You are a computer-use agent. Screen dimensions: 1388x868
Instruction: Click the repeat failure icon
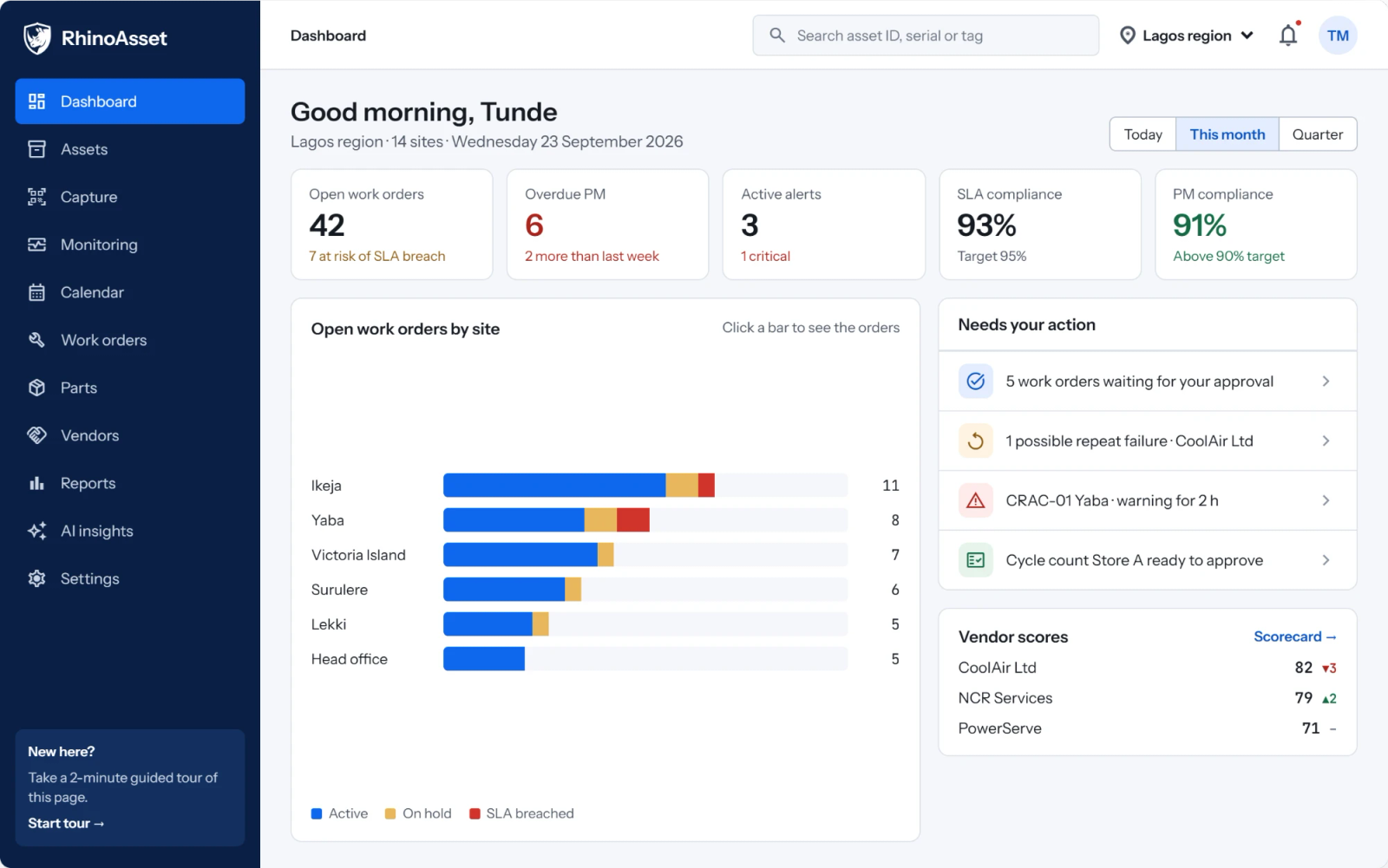click(976, 441)
